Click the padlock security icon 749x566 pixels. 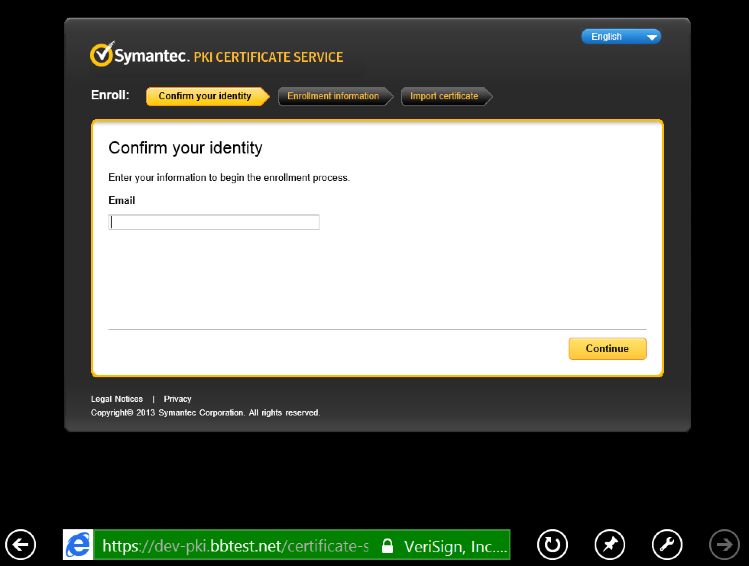[x=387, y=545]
